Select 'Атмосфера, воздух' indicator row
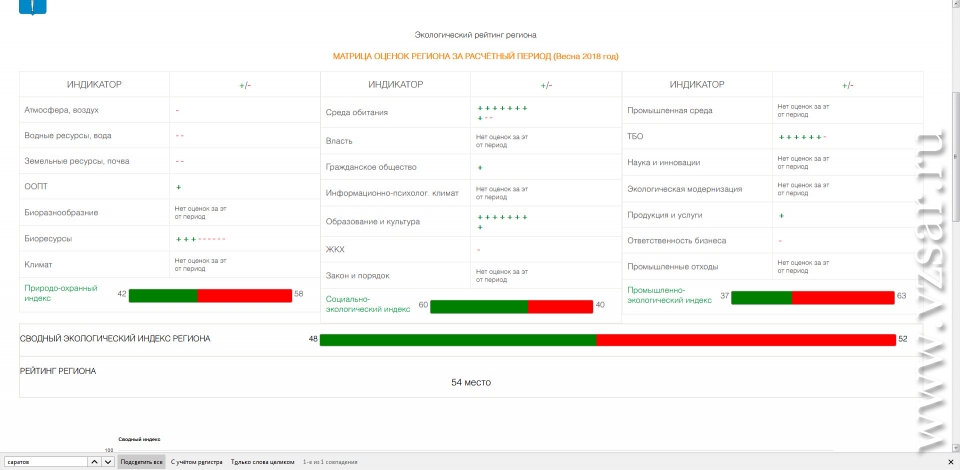The width and height of the screenshot is (960, 470). 61,109
